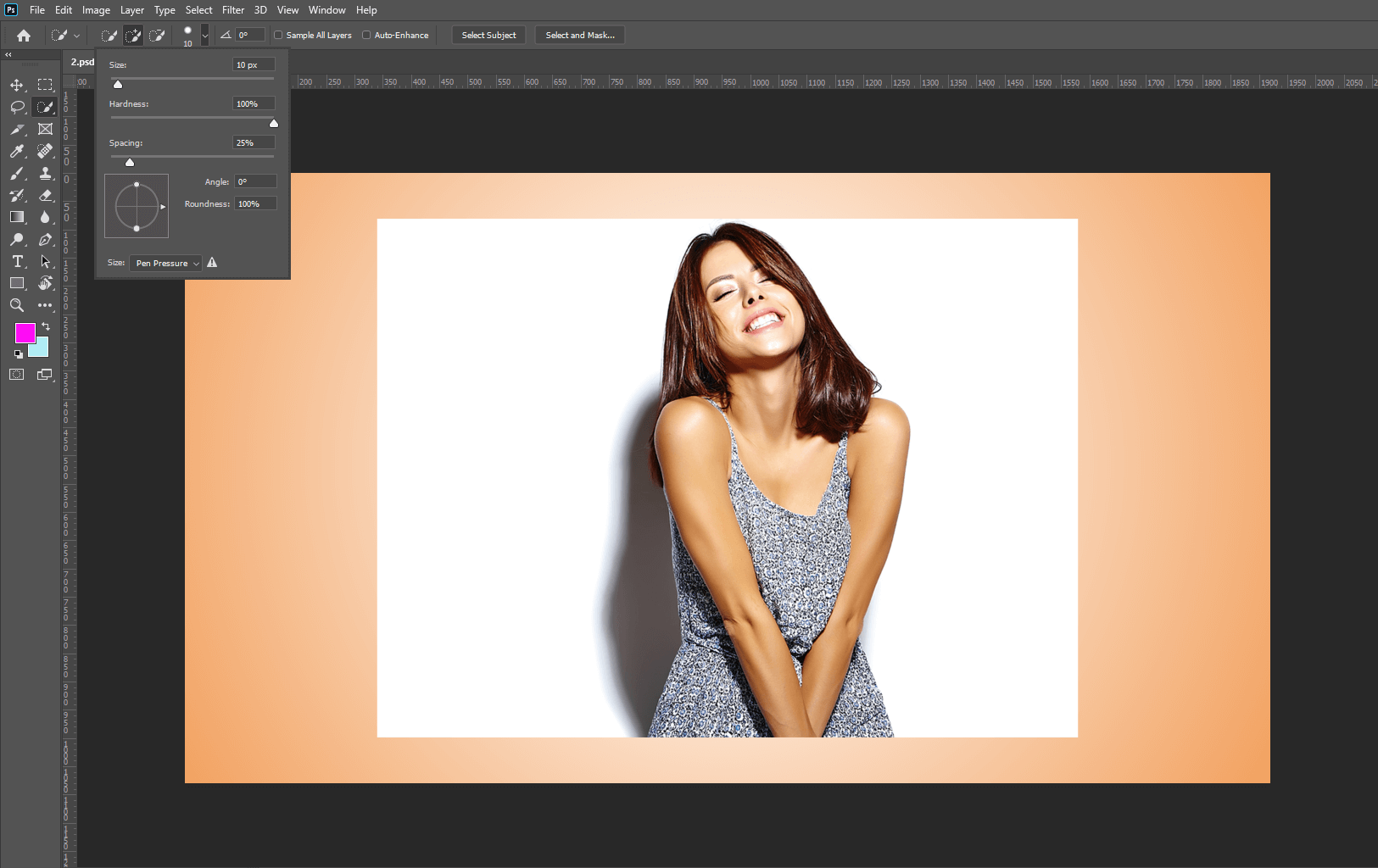The image size is (1378, 868).
Task: Go to the Home screen icon
Action: (24, 36)
